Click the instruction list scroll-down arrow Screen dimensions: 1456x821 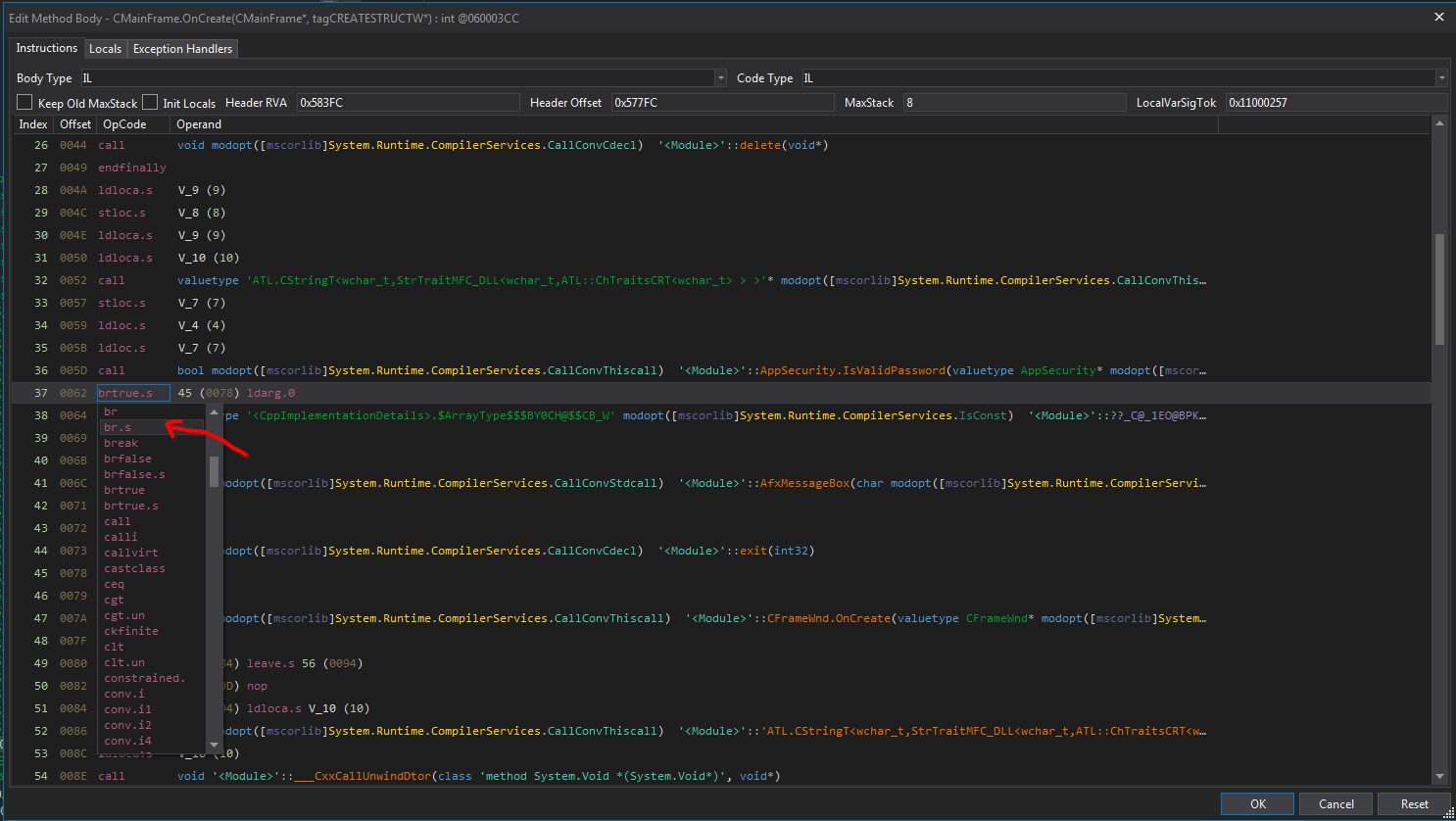1439,777
